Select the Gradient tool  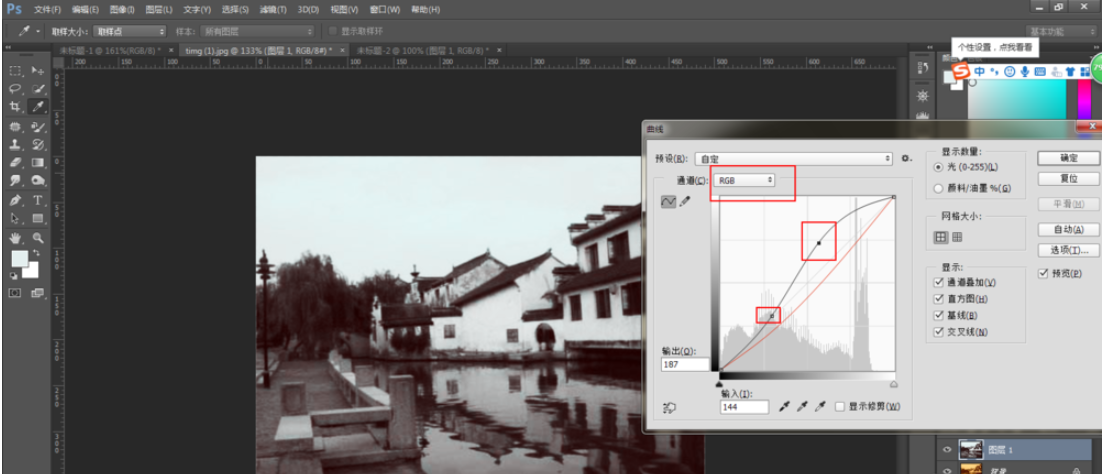tap(38, 163)
